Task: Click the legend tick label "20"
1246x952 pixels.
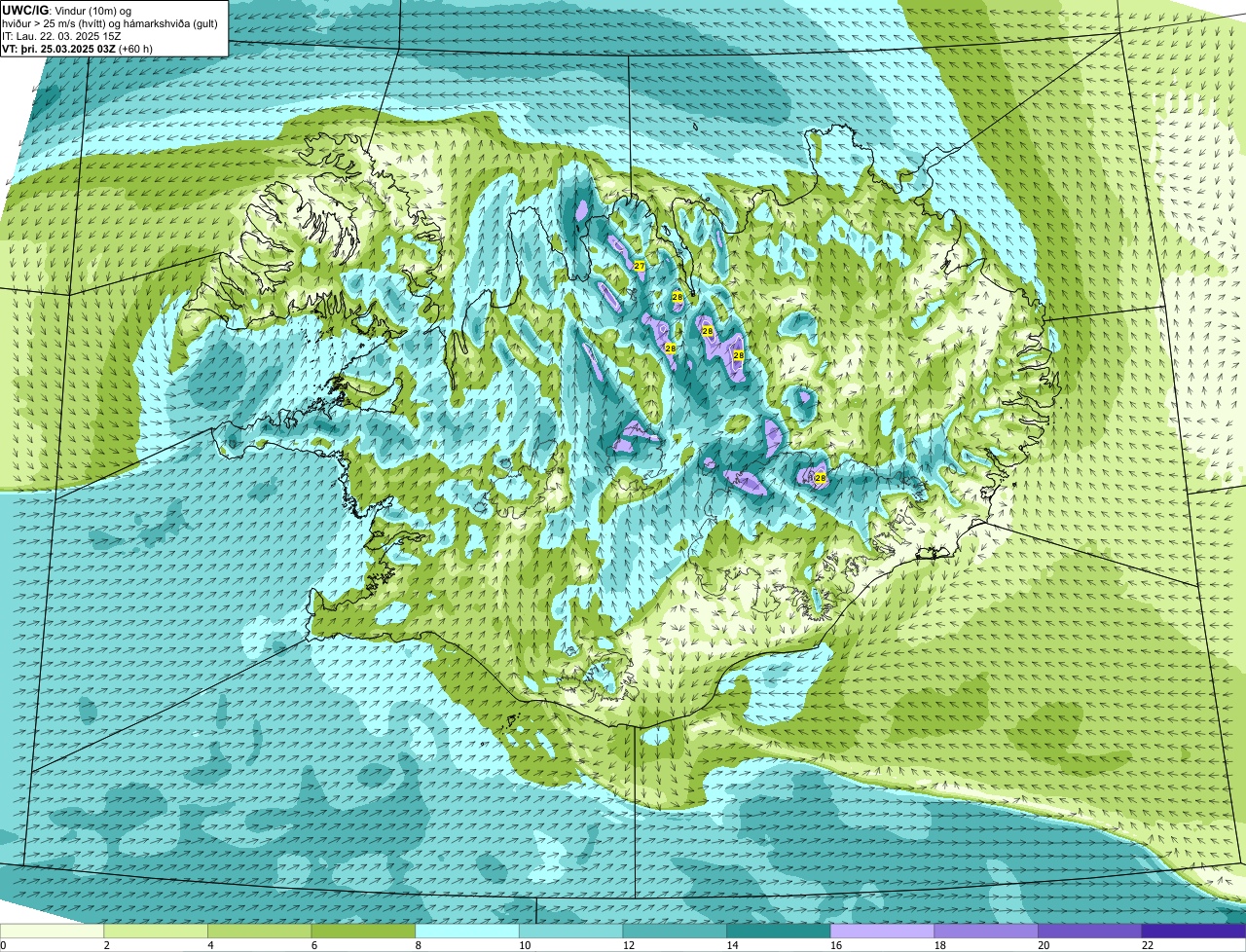Action: [x=1044, y=945]
